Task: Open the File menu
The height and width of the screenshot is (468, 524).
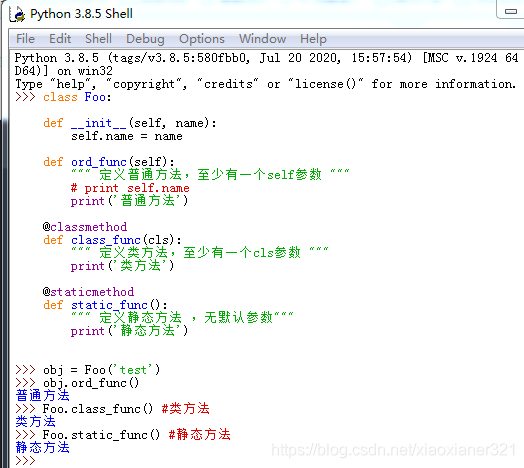Action: 25,39
